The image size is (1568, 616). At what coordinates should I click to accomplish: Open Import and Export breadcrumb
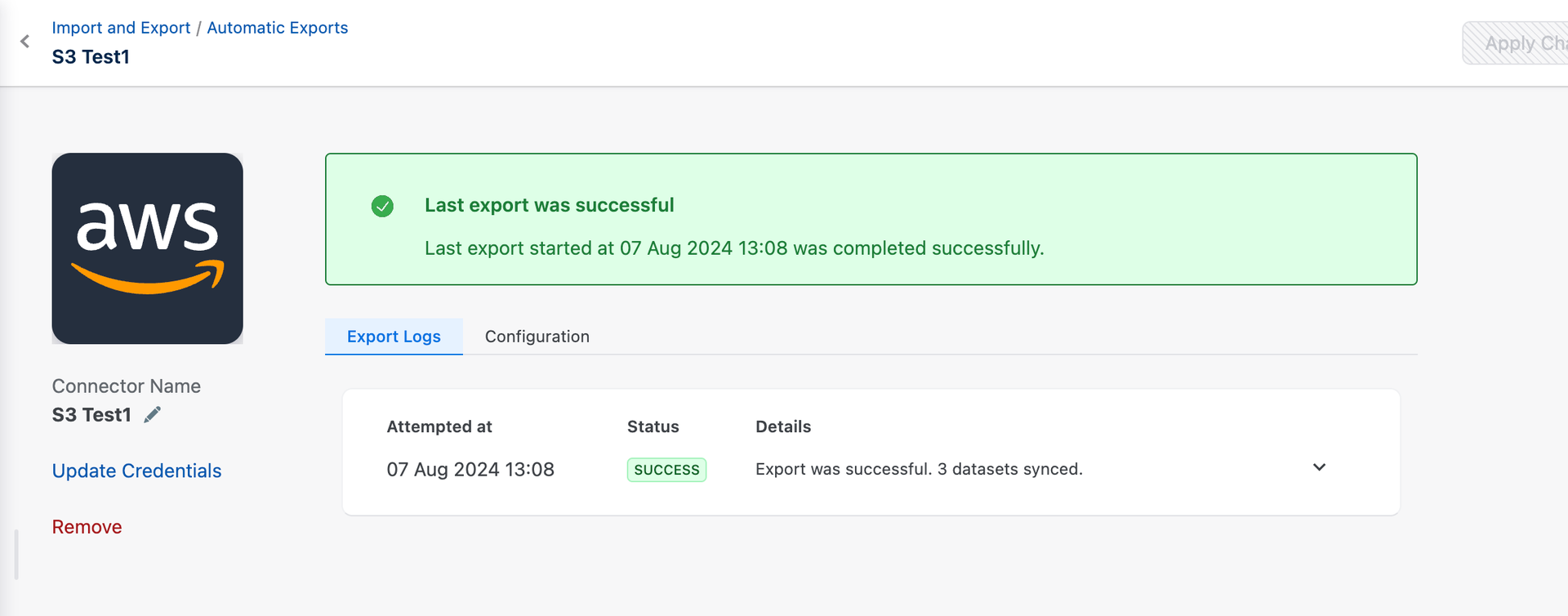pyautogui.click(x=121, y=28)
